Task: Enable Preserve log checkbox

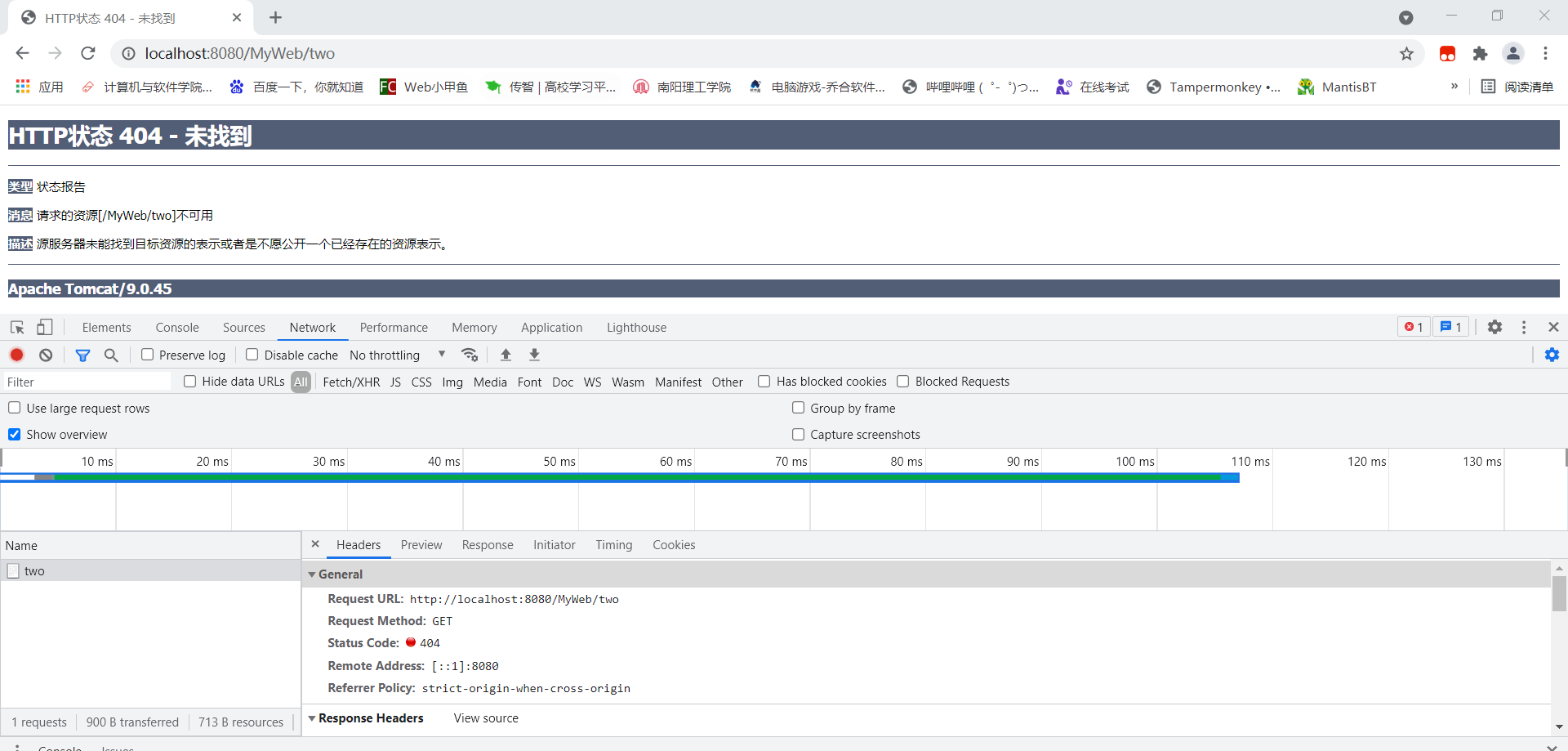Action: (x=147, y=355)
